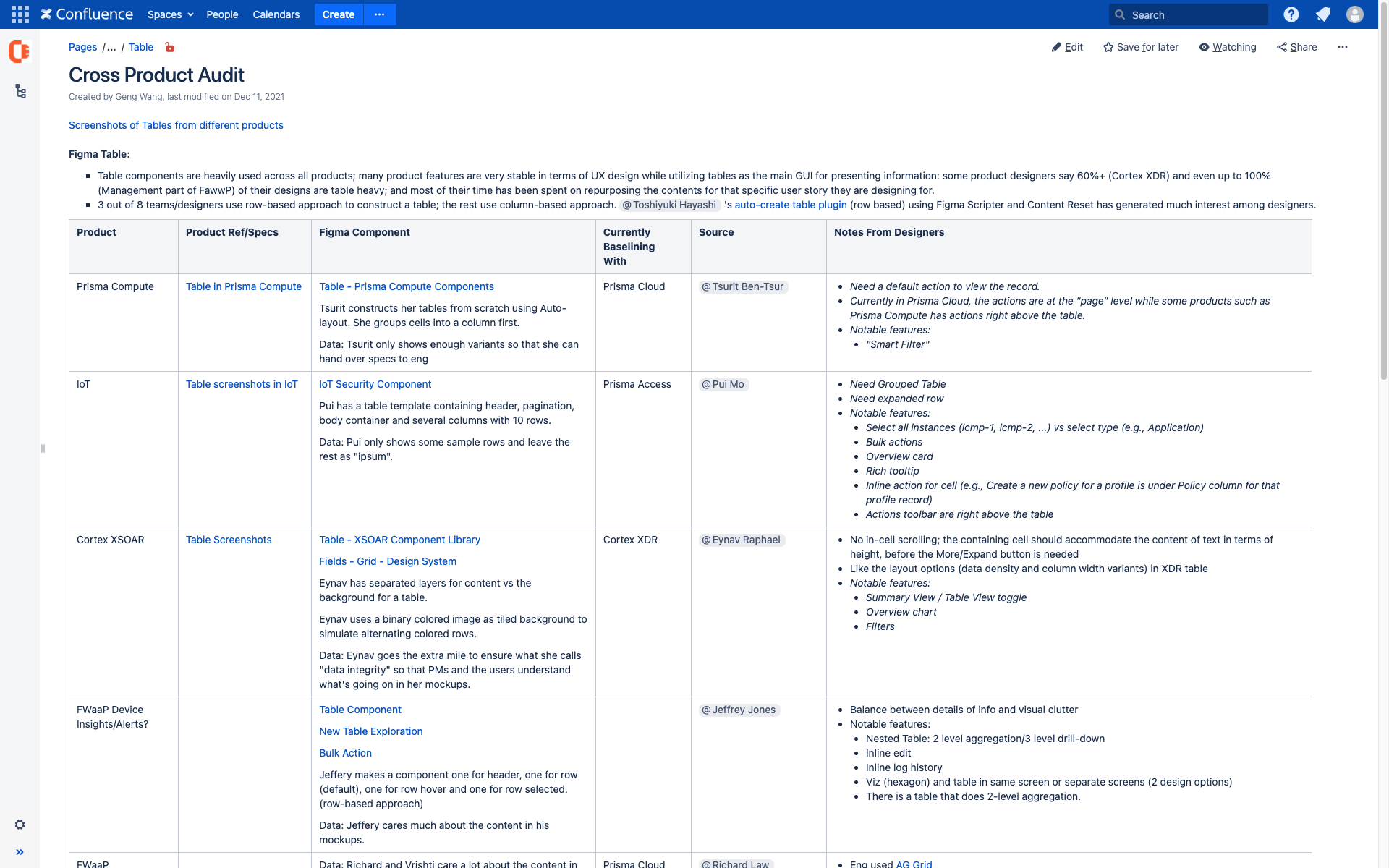1389x868 pixels.
Task: Open the Cortex XSOAR Table Screenshots link
Action: point(229,540)
